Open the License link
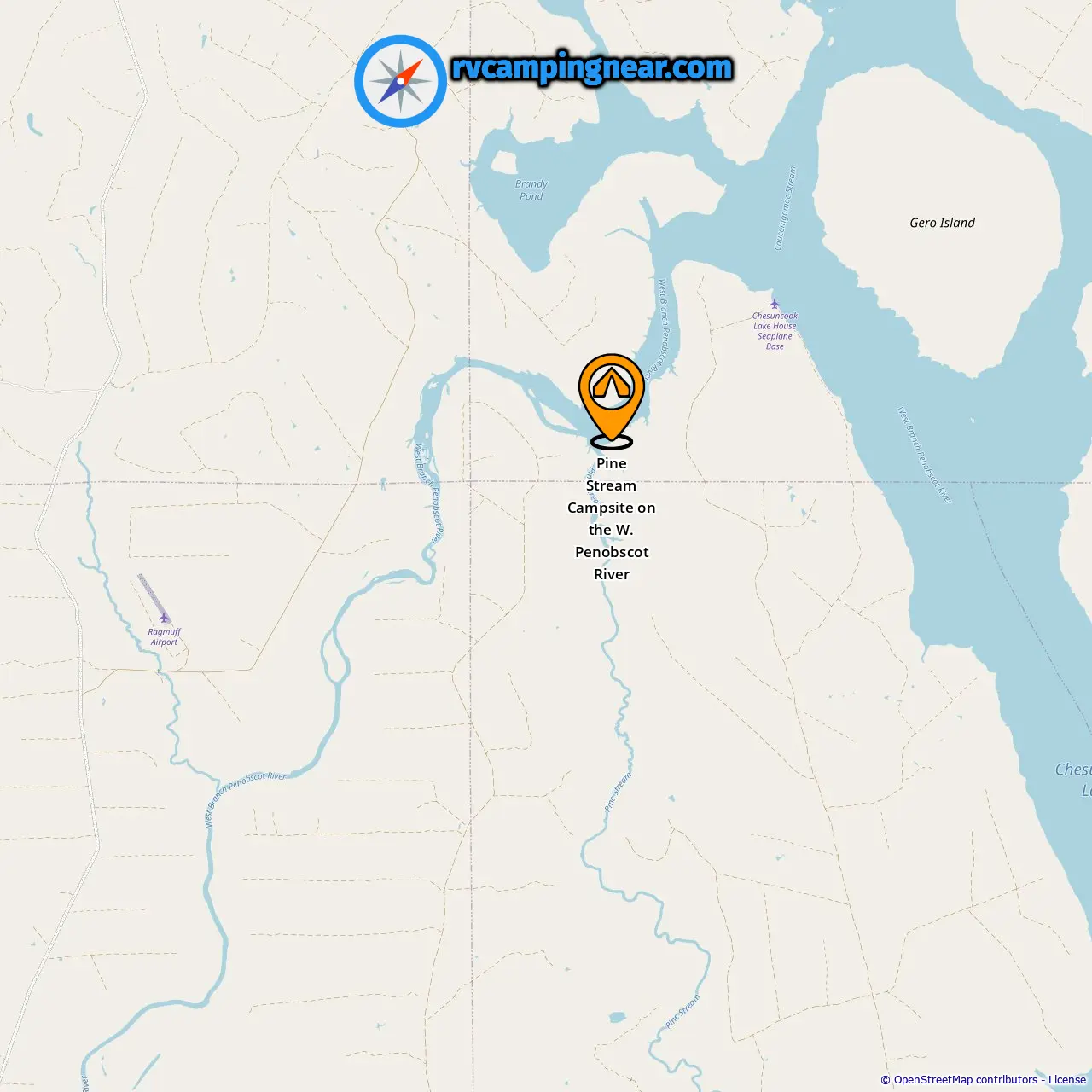This screenshot has height=1092, width=1092. point(1067,1079)
